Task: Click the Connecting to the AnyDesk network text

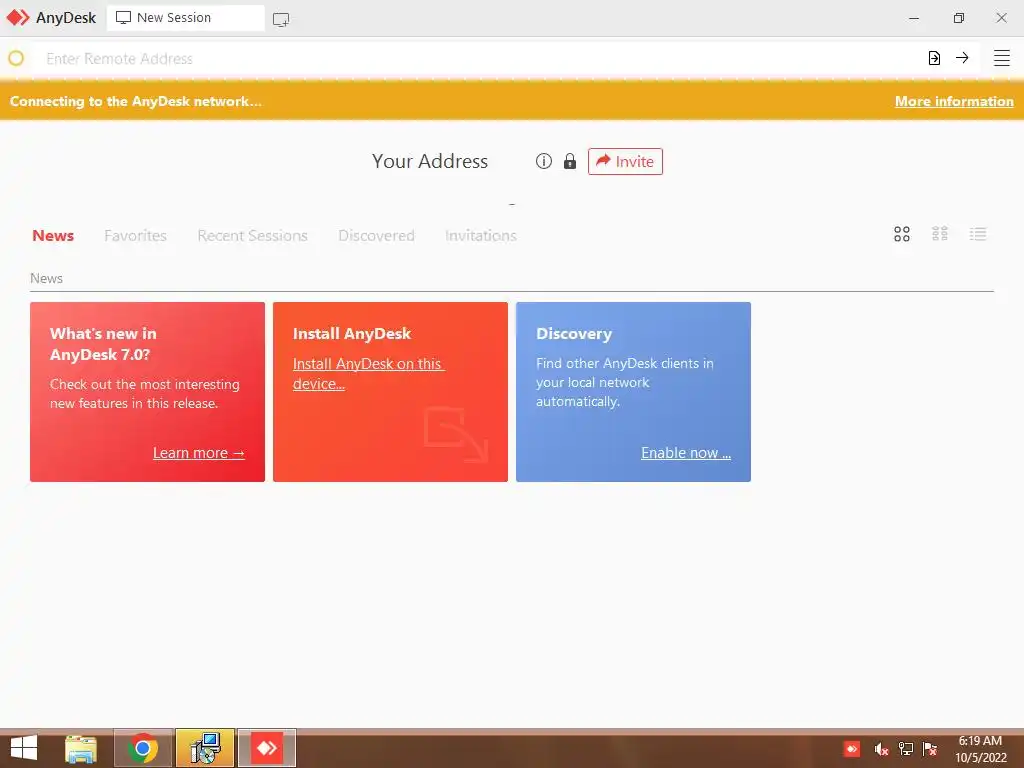Action: (136, 101)
